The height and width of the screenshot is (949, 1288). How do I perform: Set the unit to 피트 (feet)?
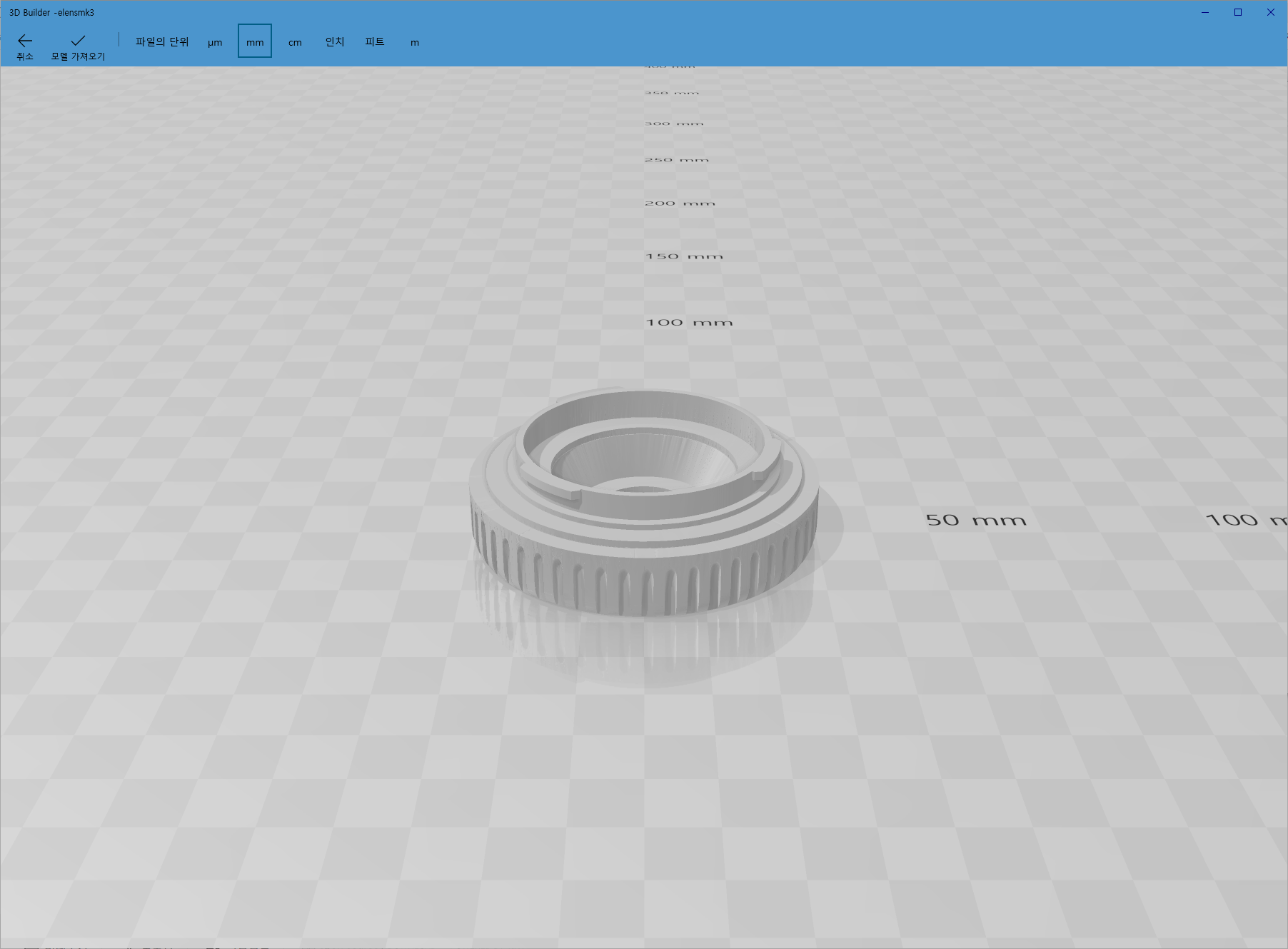click(x=375, y=42)
